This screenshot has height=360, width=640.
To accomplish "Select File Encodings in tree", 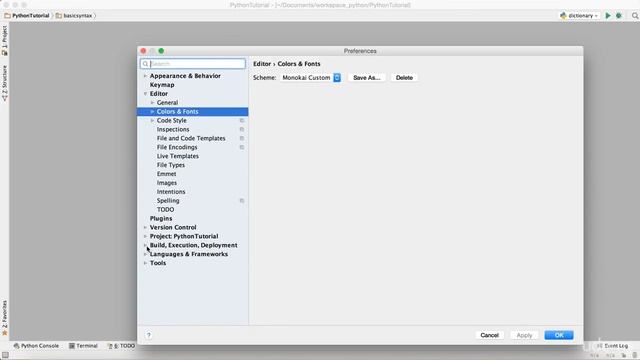I will click(177, 147).
